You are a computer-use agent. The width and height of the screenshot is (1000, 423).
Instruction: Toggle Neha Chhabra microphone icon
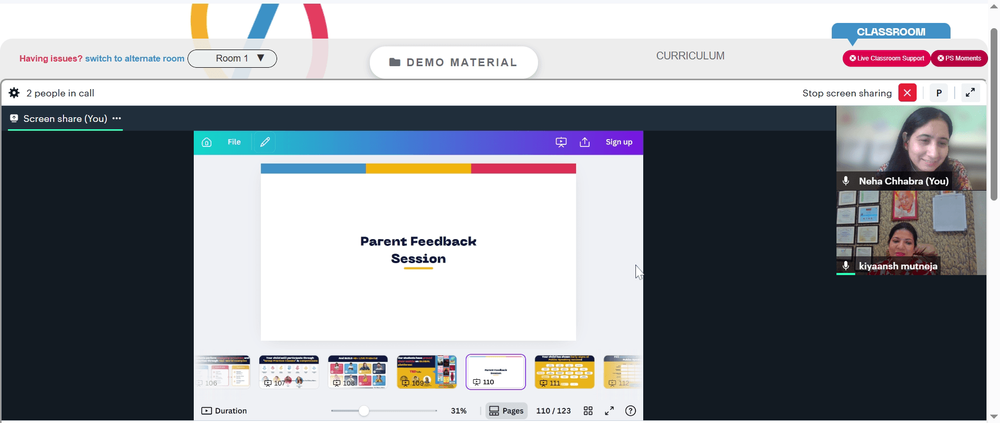click(x=846, y=181)
